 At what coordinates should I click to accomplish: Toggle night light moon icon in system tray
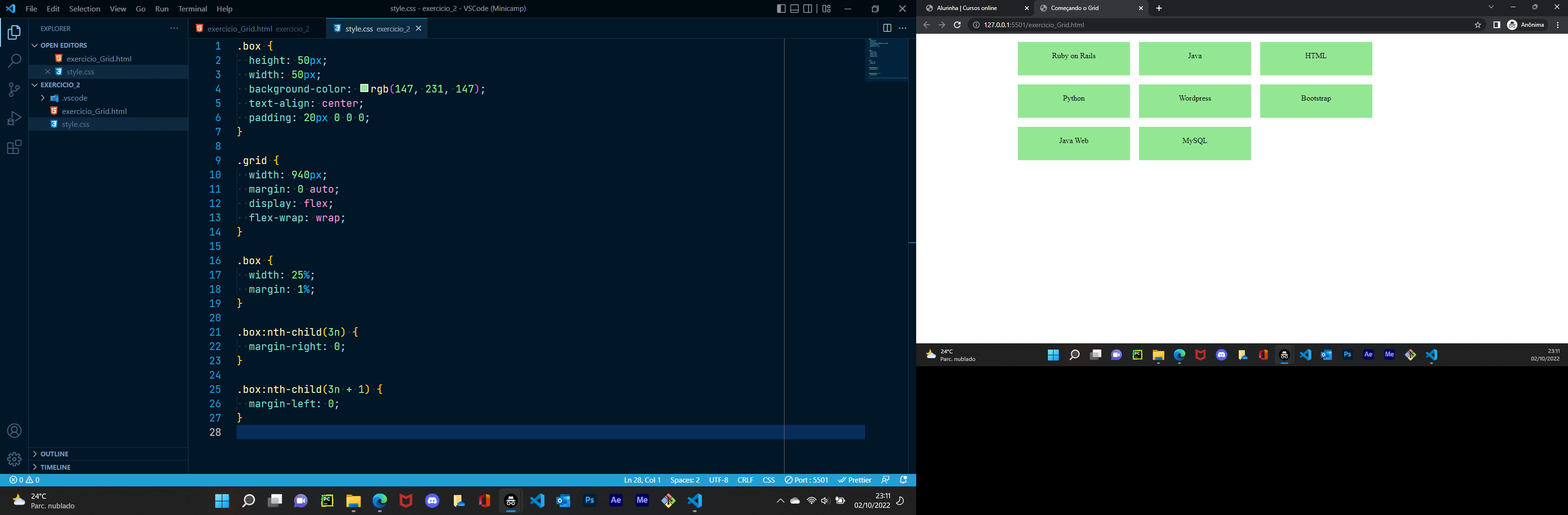pyautogui.click(x=900, y=501)
